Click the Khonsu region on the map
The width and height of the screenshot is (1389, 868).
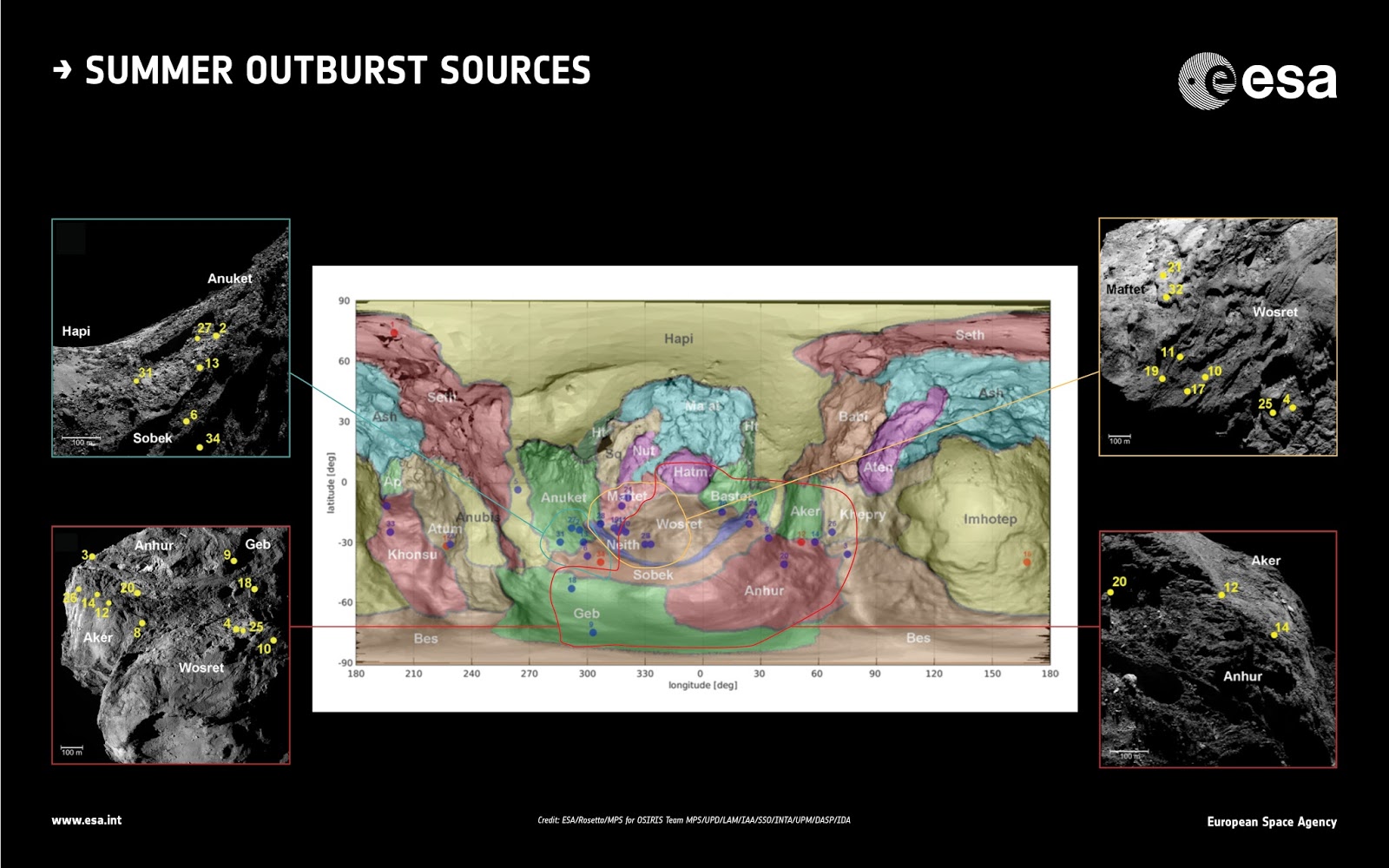tap(412, 555)
